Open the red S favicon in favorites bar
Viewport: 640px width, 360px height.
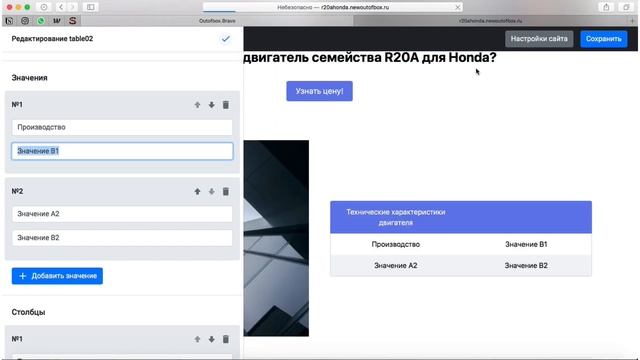tap(73, 20)
